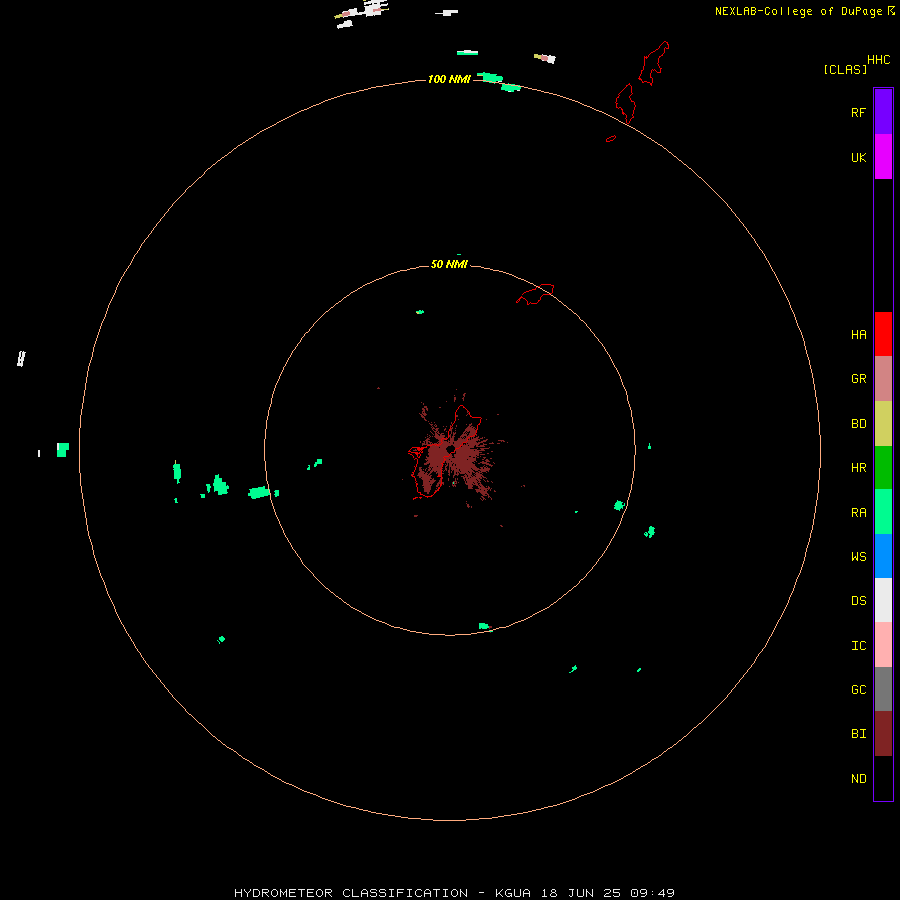Click the "ND" legend label
This screenshot has width=900, height=900.
(x=858, y=779)
